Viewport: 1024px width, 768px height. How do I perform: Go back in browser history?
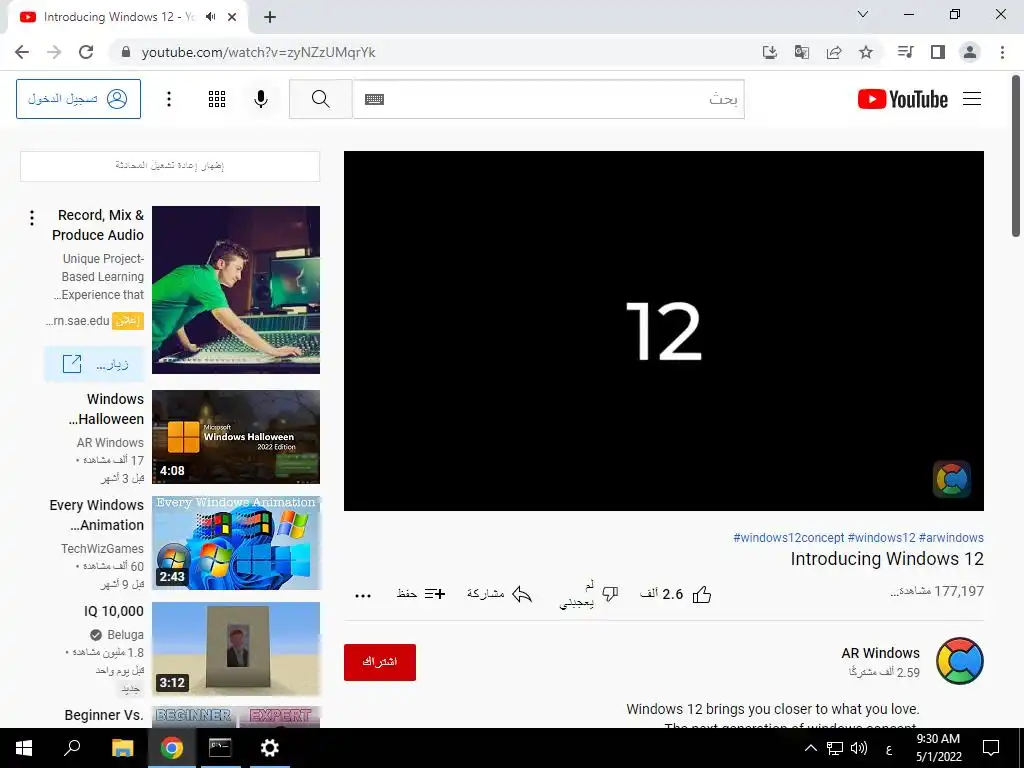[22, 52]
